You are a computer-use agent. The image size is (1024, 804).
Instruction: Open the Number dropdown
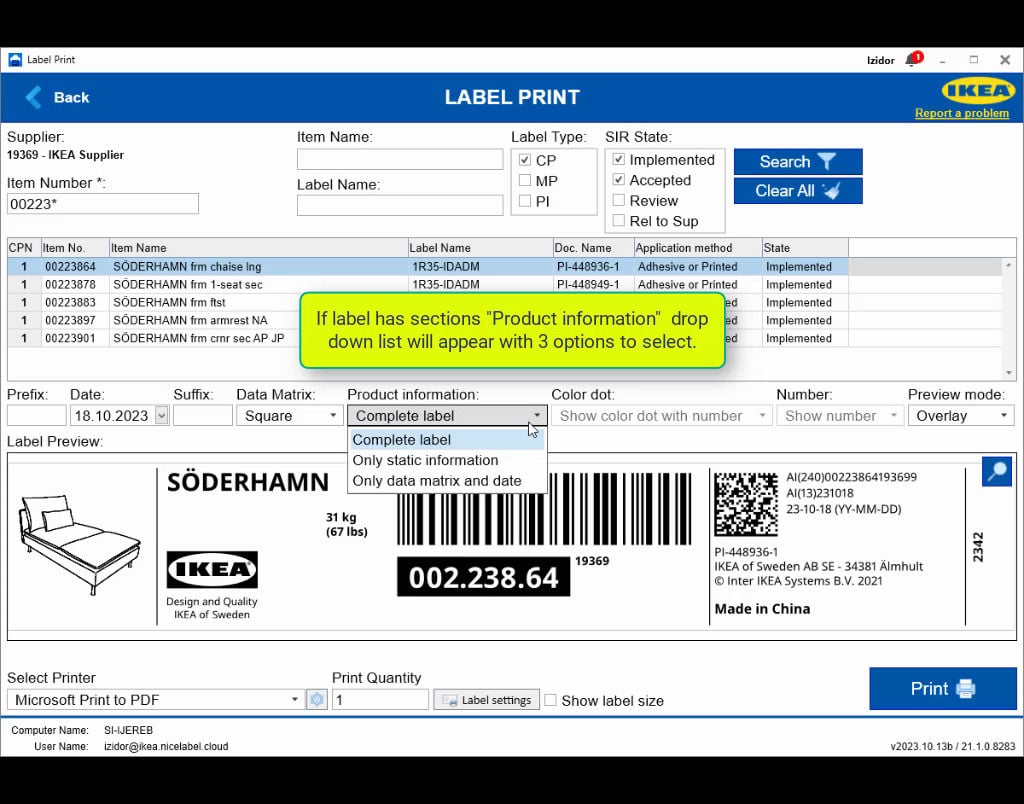pyautogui.click(x=840, y=415)
